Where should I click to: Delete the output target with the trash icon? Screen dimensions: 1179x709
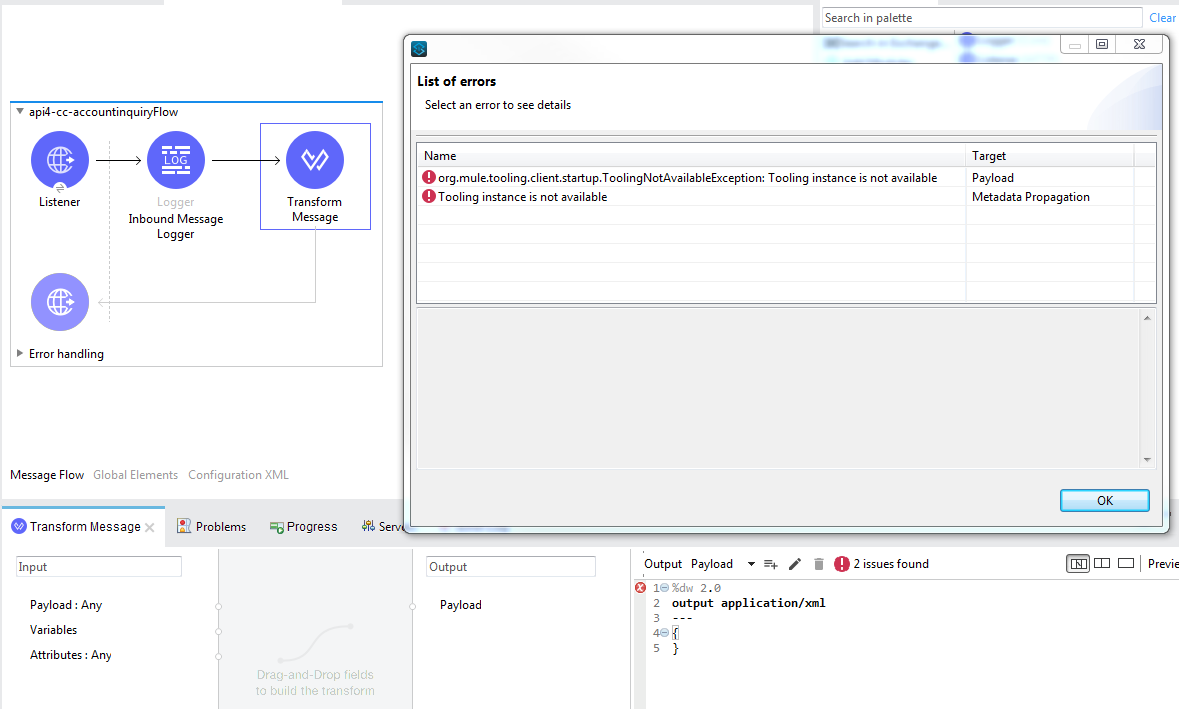819,564
